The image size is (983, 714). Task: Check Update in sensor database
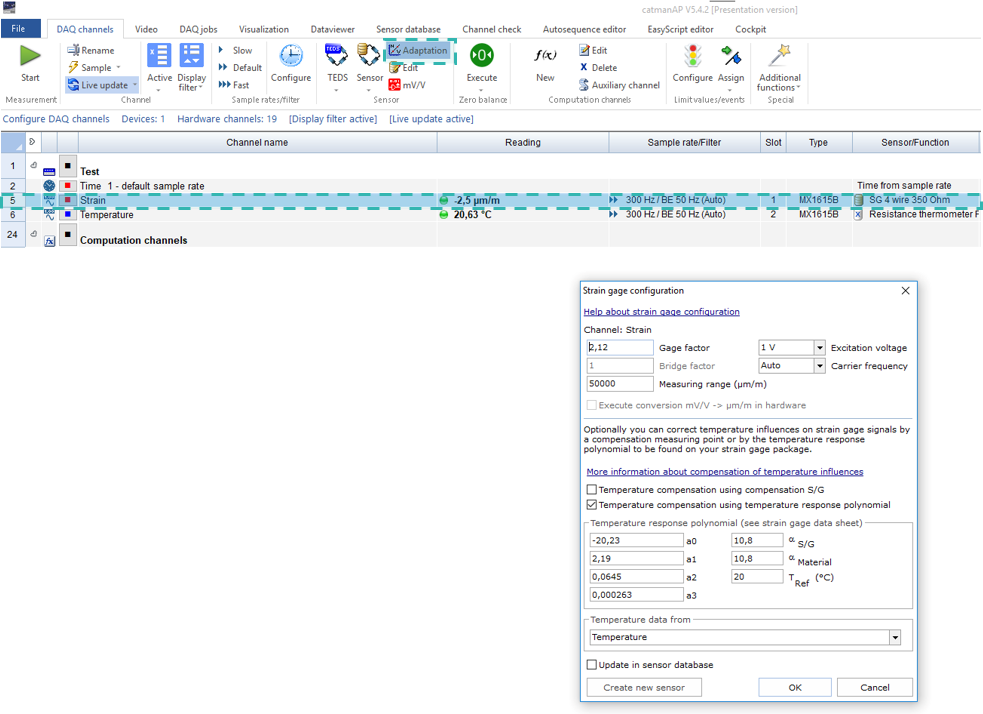[591, 664]
